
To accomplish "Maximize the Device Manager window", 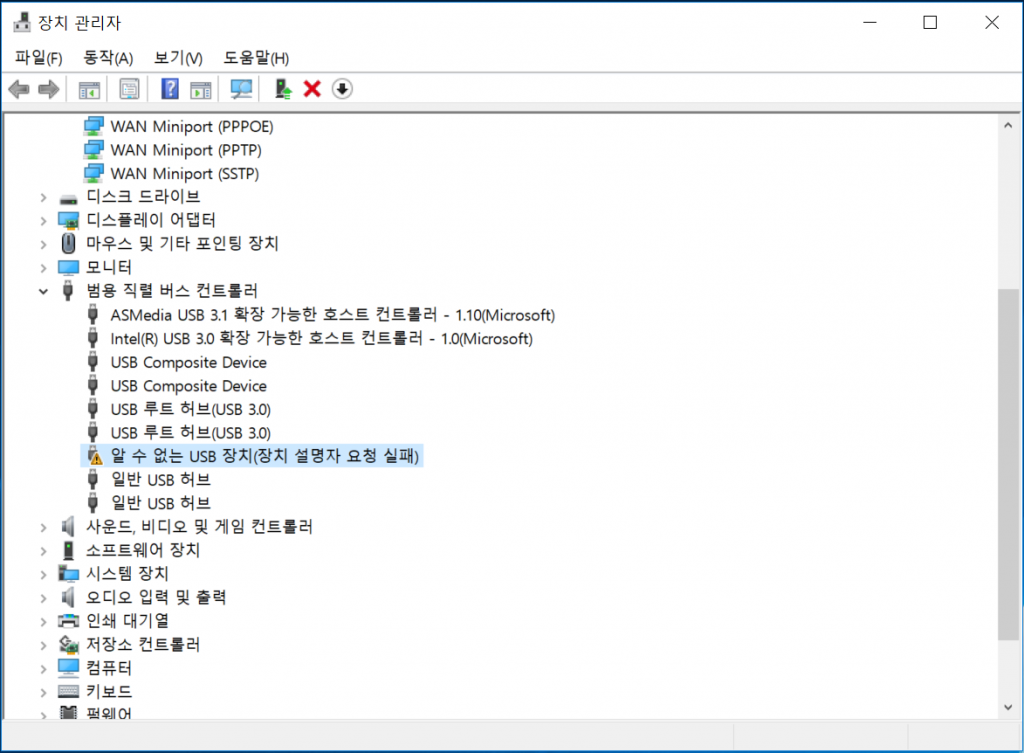I will click(x=930, y=22).
